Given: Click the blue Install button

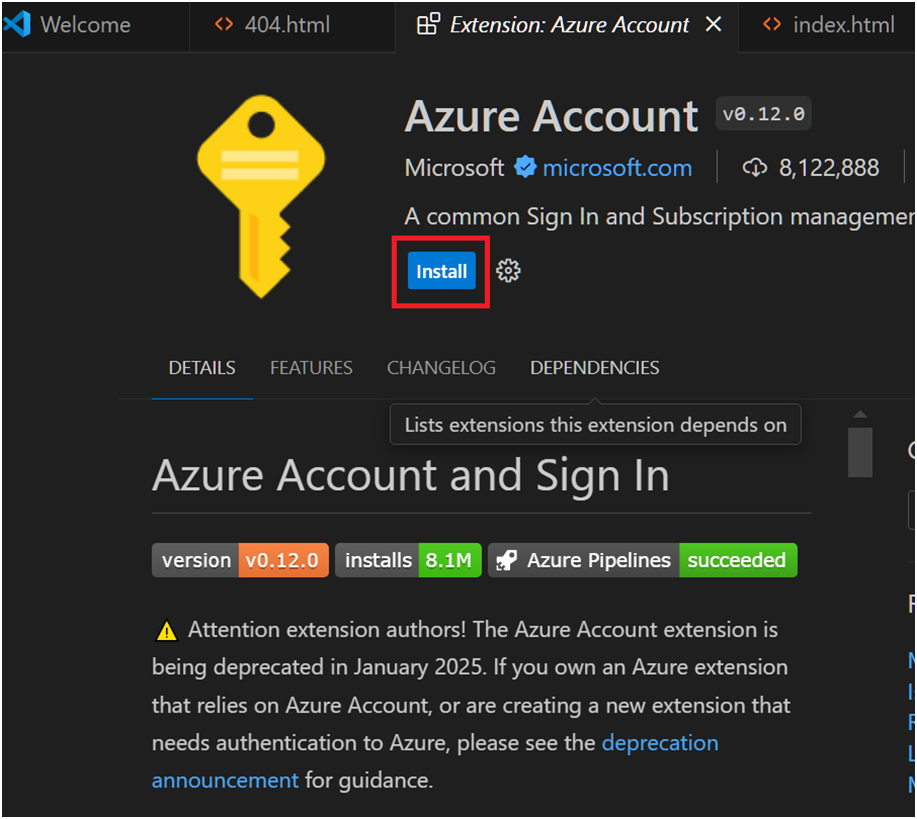Looking at the screenshot, I should 441,271.
